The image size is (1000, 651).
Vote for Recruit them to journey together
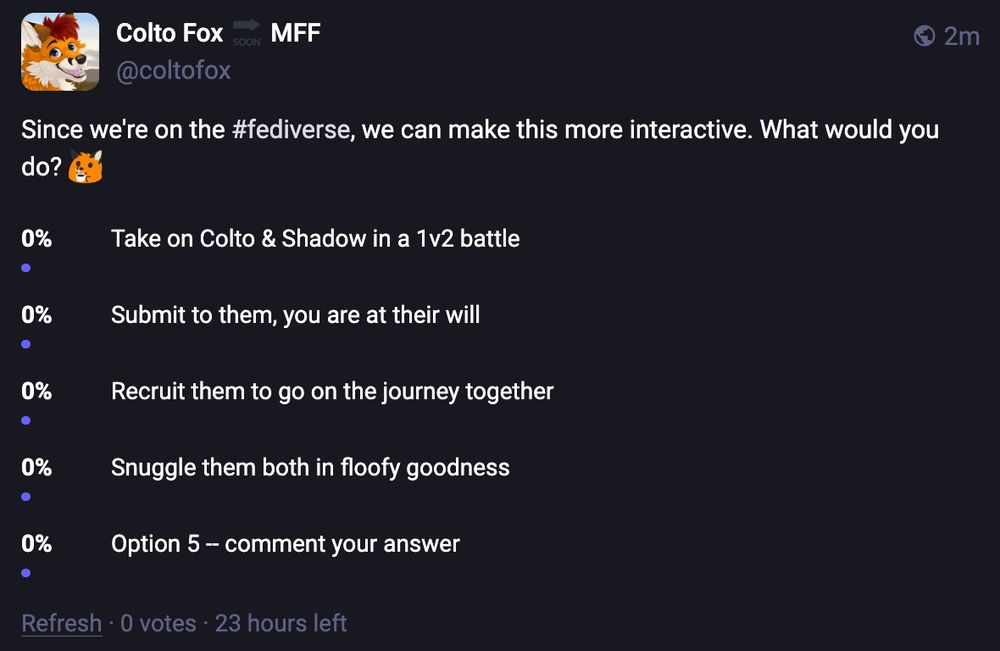(x=332, y=391)
